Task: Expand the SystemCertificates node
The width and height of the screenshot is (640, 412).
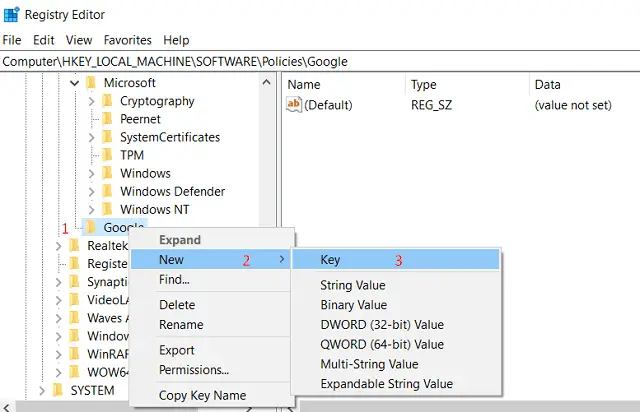Action: pyautogui.click(x=91, y=138)
